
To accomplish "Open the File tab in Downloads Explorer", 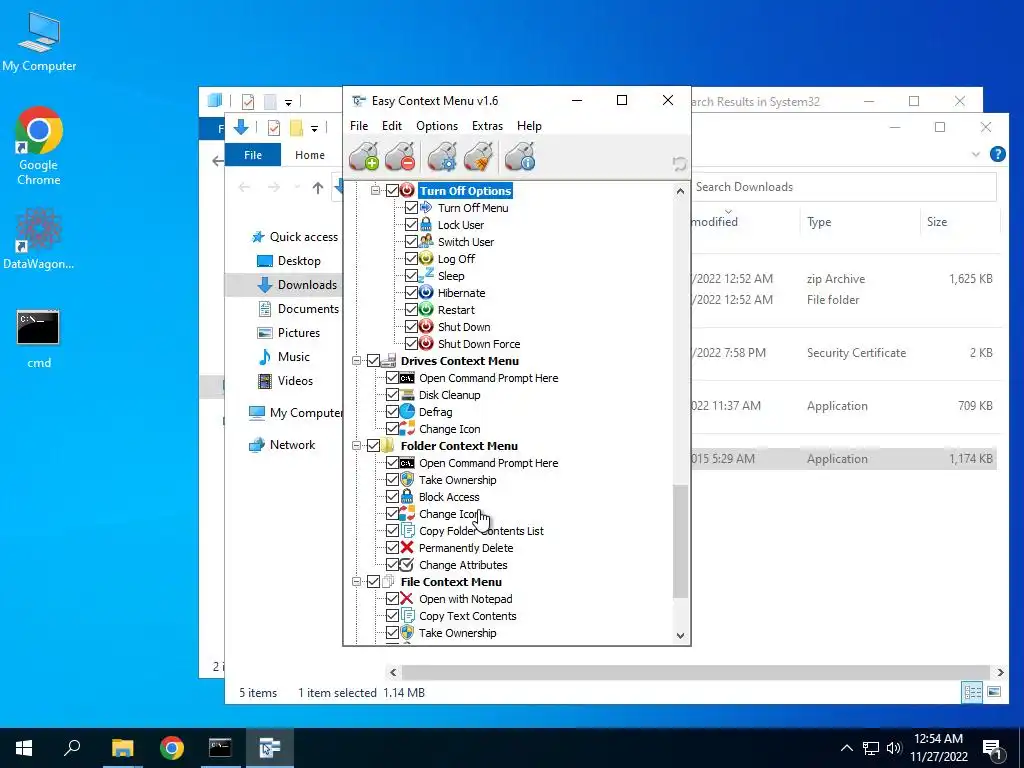I will (253, 155).
